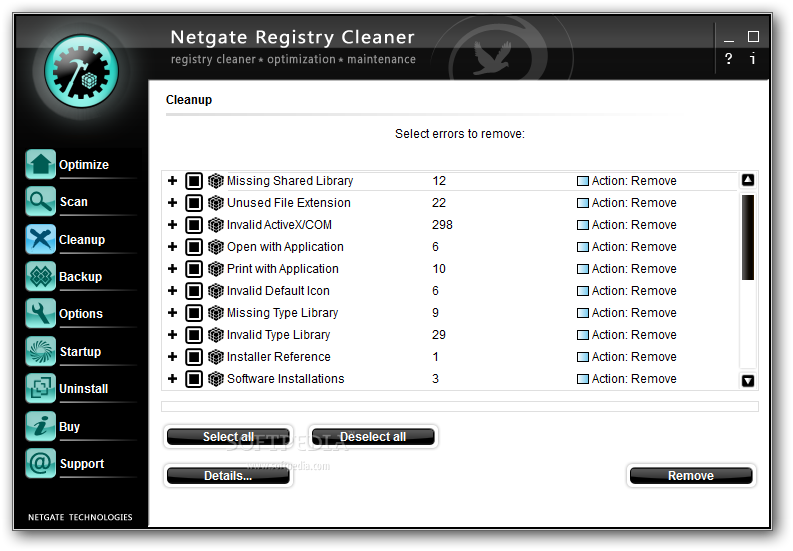The width and height of the screenshot is (793, 551).
Task: Toggle the Unused File Extension checkbox
Action: (194, 203)
